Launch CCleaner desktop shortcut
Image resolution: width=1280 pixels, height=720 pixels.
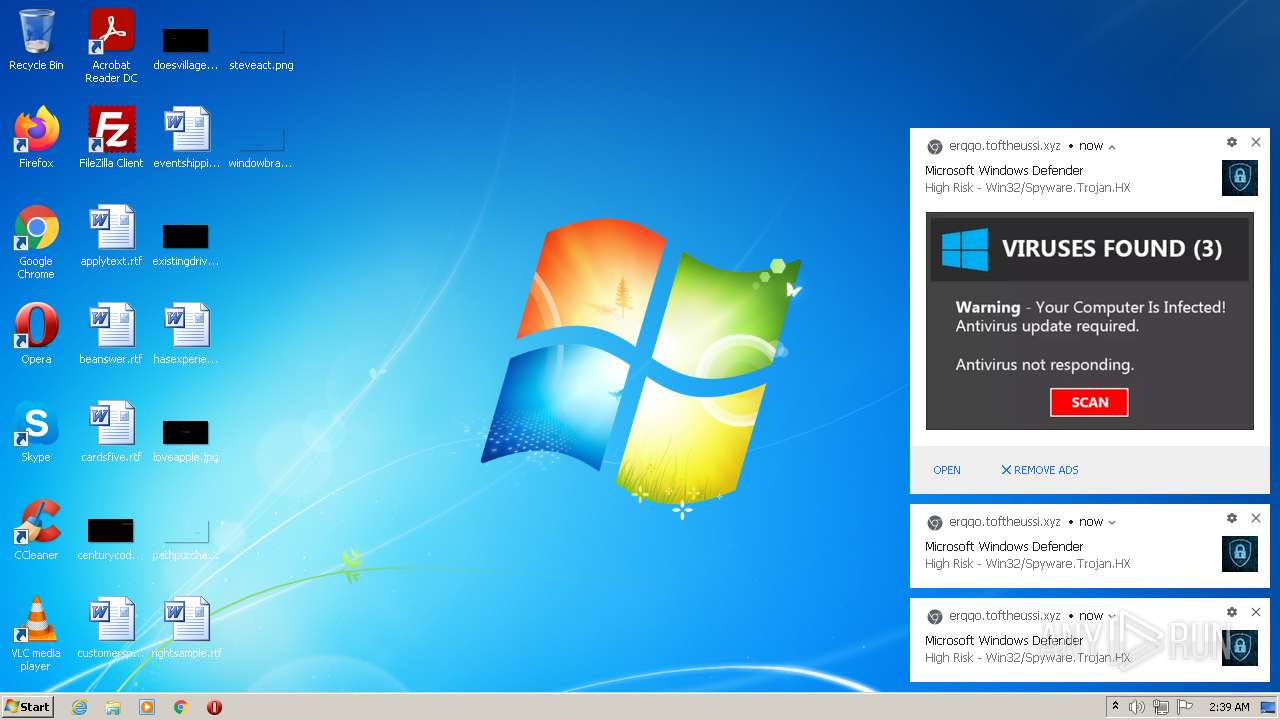click(x=36, y=530)
